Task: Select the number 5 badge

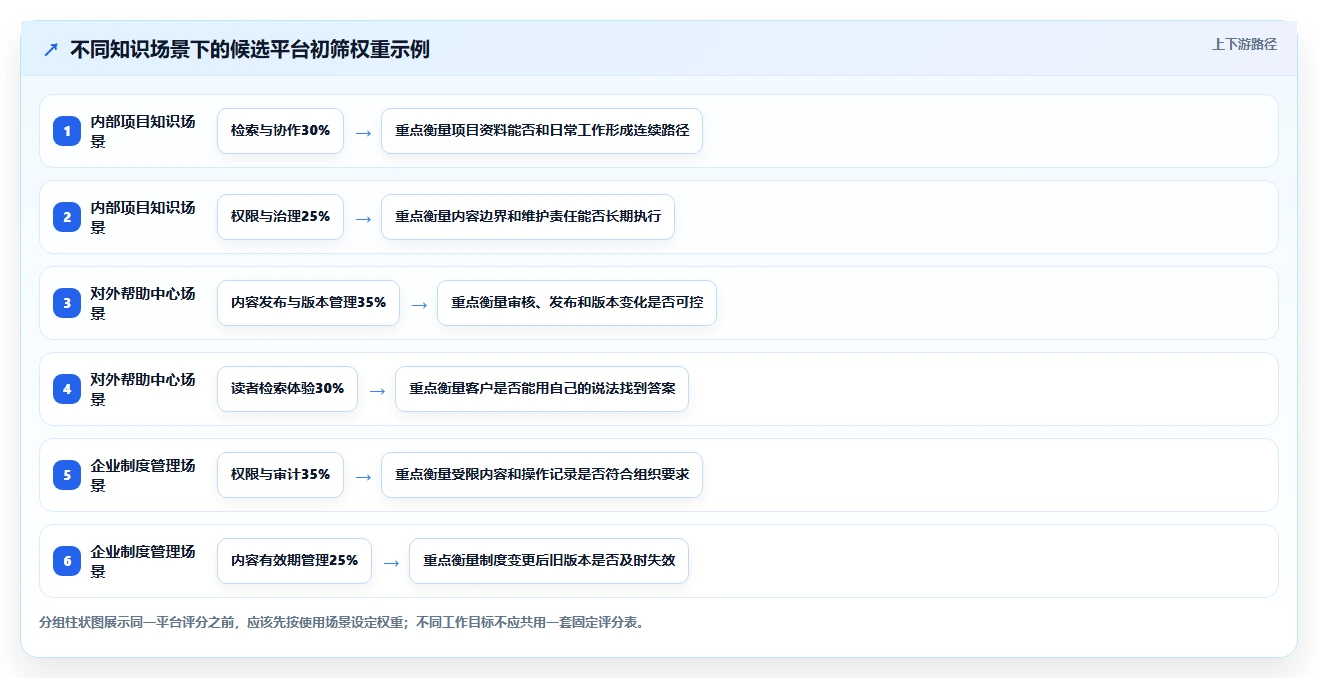Action: coord(67,475)
